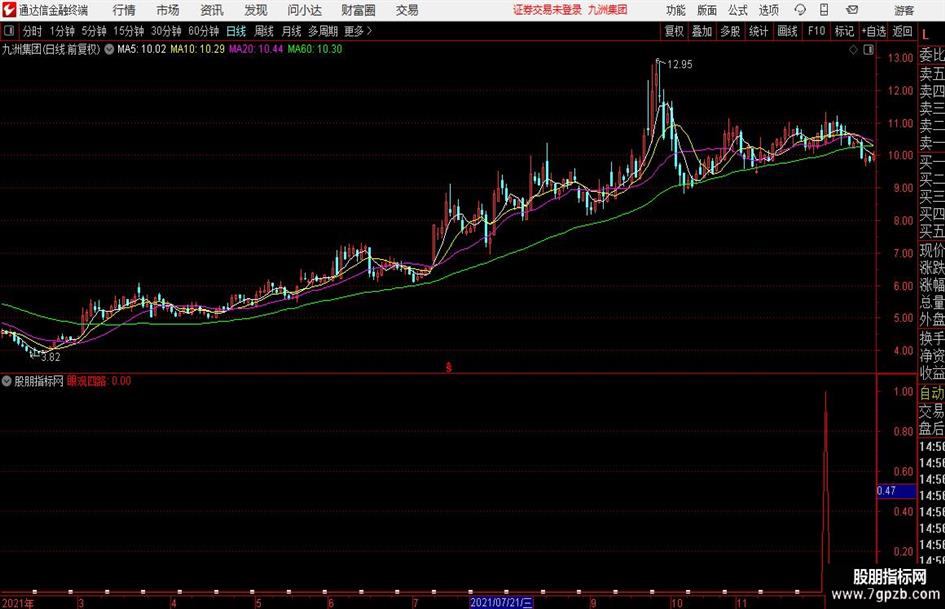The height and width of the screenshot is (609, 945).
Task: Click the MA10: 10.29 indicator label
Action: pos(197,49)
